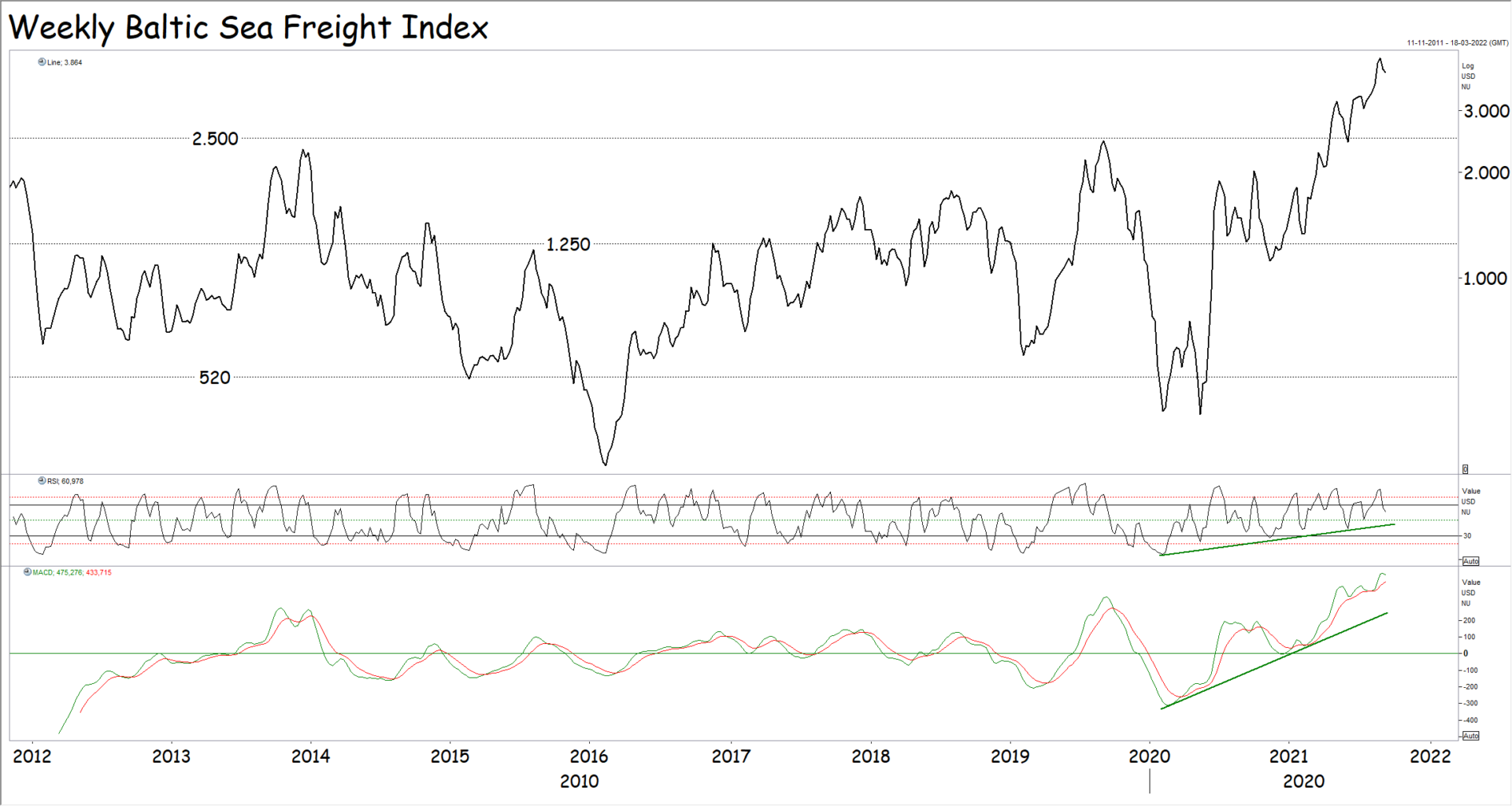Click the 1.250 level label
This screenshot has height=806, width=1512.
[568, 245]
